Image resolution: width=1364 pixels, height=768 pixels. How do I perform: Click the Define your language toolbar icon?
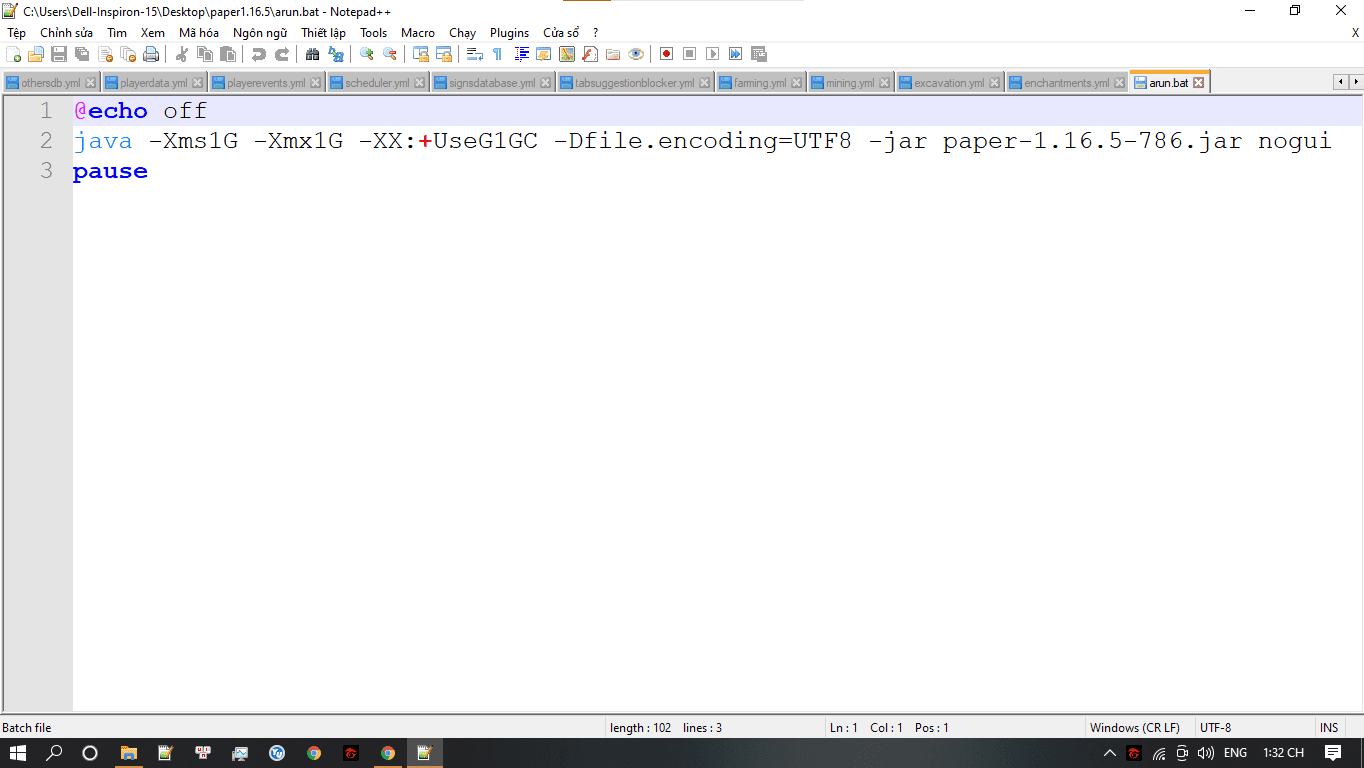[x=544, y=54]
